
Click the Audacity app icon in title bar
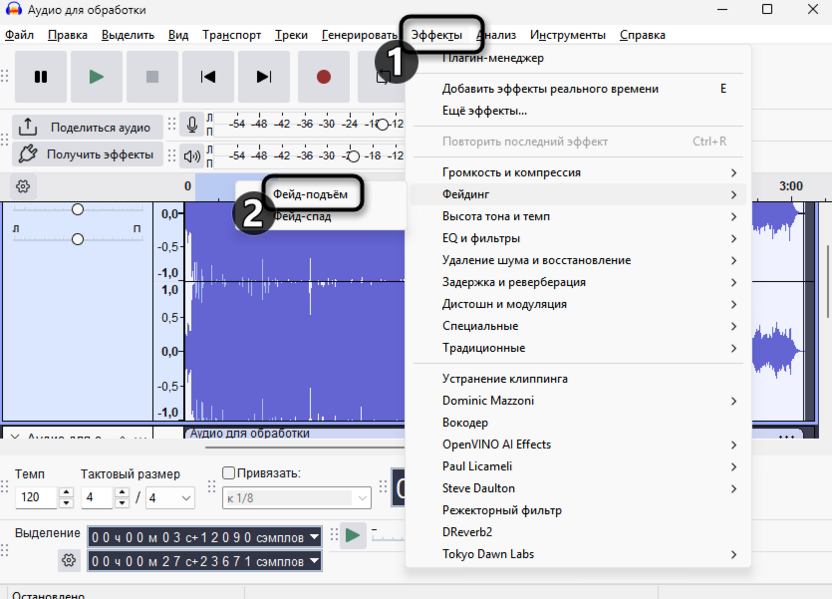coord(13,9)
